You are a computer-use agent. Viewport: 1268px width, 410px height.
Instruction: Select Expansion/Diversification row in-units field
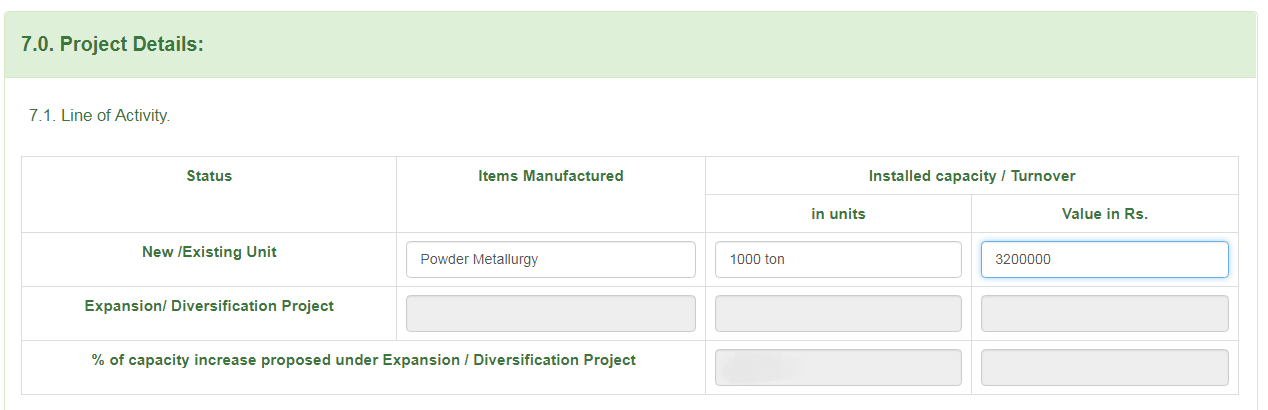(x=838, y=313)
